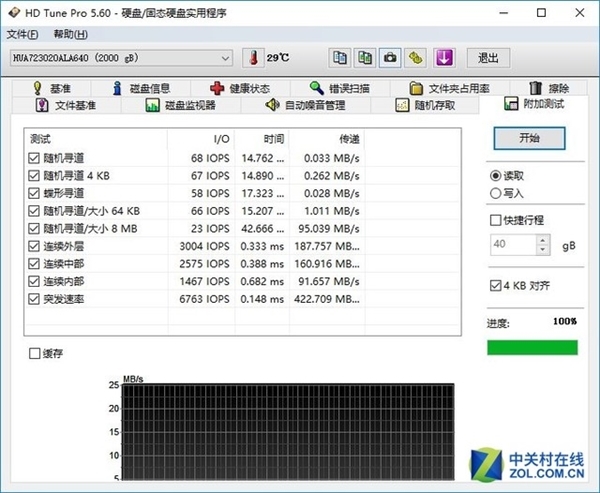Open the 文件(F) menu
The height and width of the screenshot is (493, 600).
pos(22,34)
